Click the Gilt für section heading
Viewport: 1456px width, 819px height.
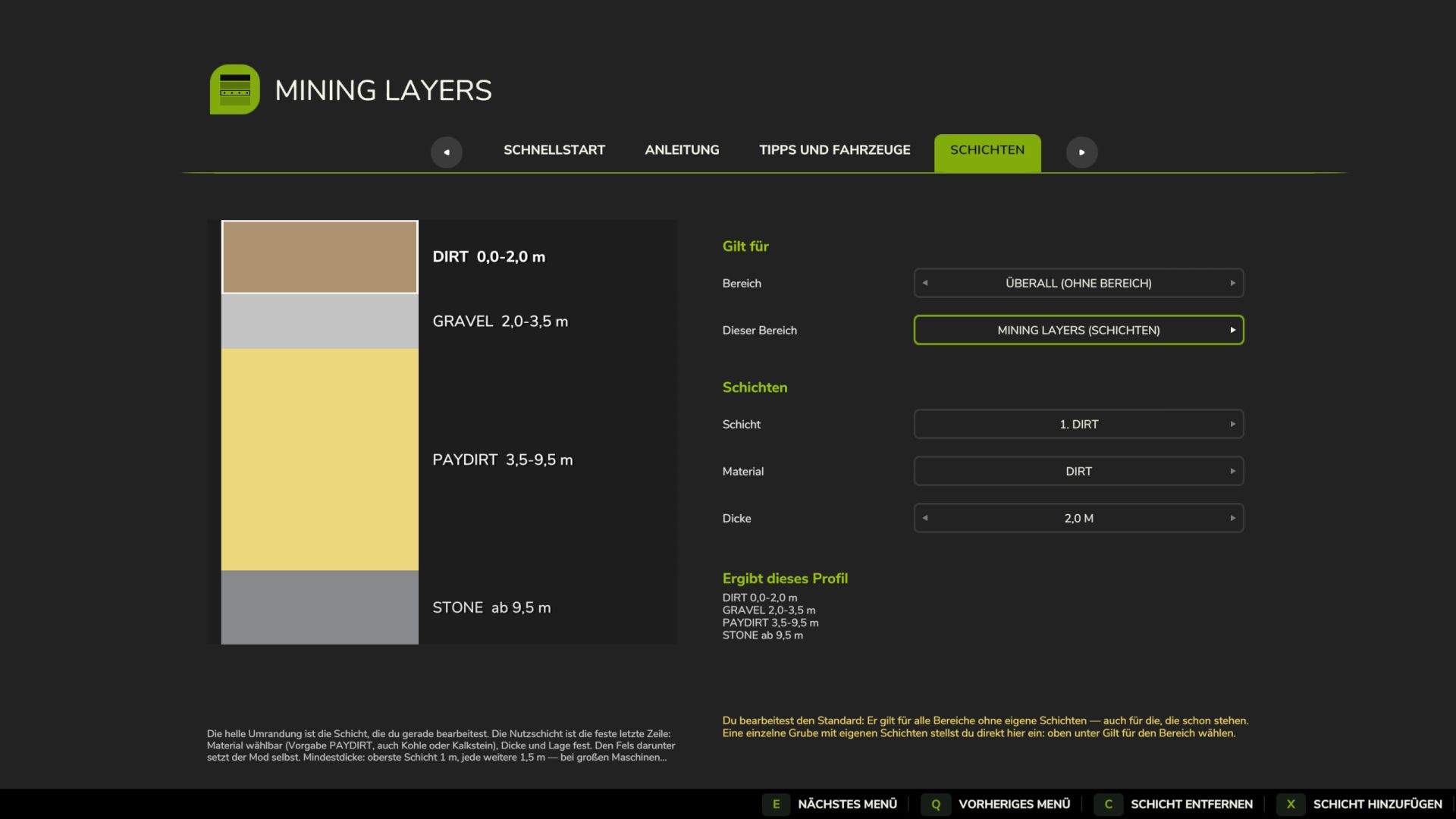click(745, 246)
